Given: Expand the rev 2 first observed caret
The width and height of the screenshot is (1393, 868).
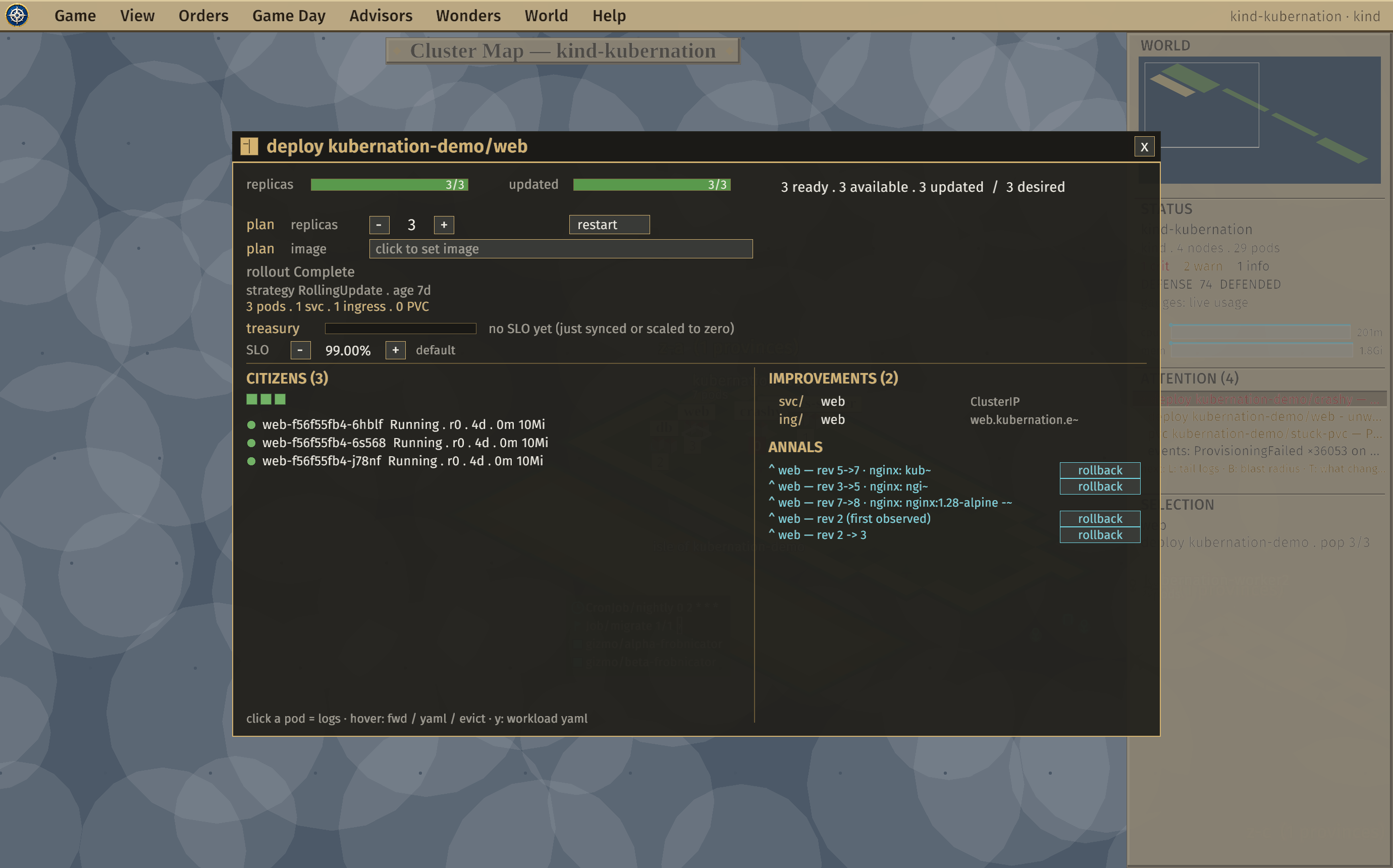Looking at the screenshot, I should [x=771, y=517].
